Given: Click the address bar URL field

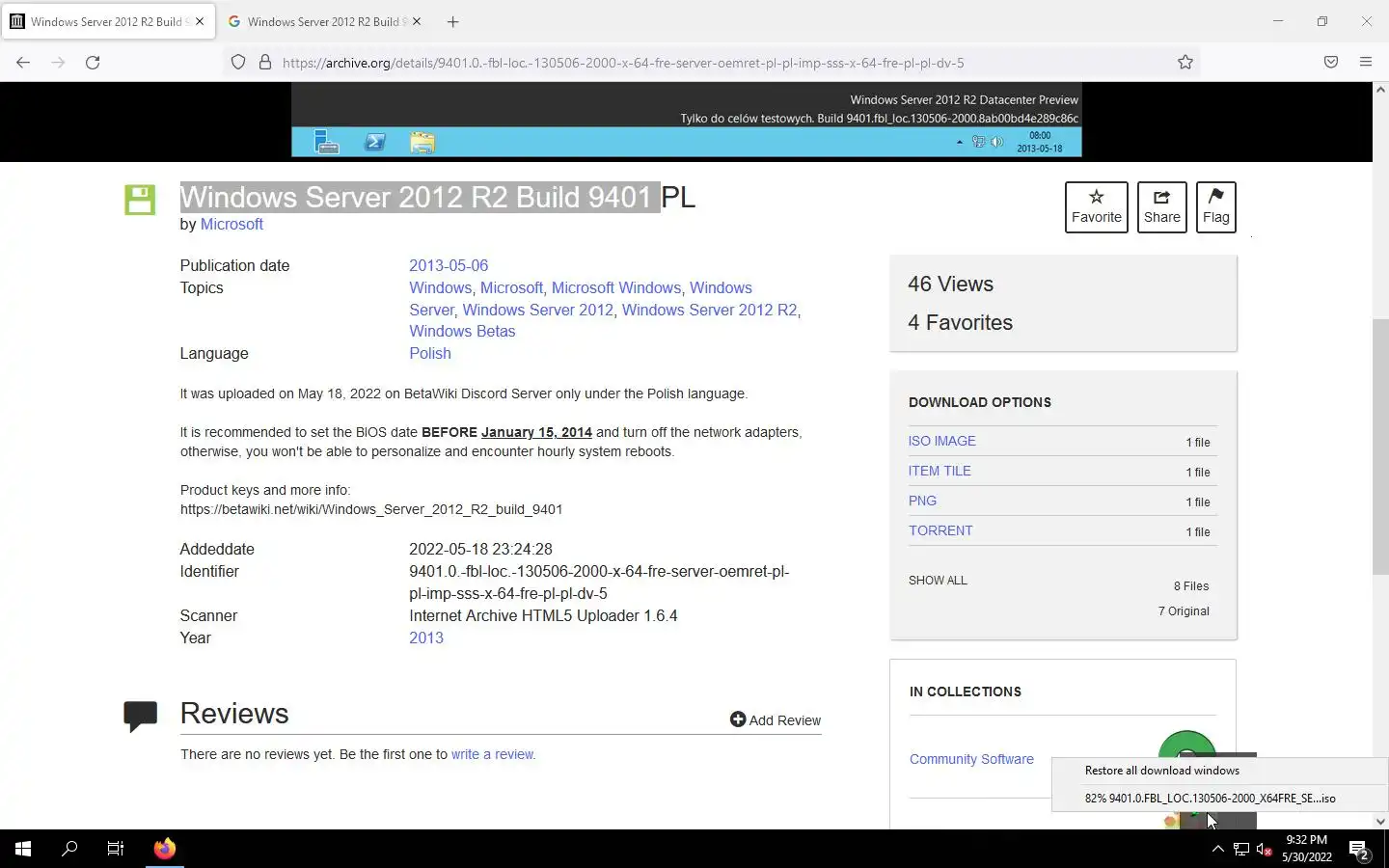Looking at the screenshot, I should click(714, 63).
